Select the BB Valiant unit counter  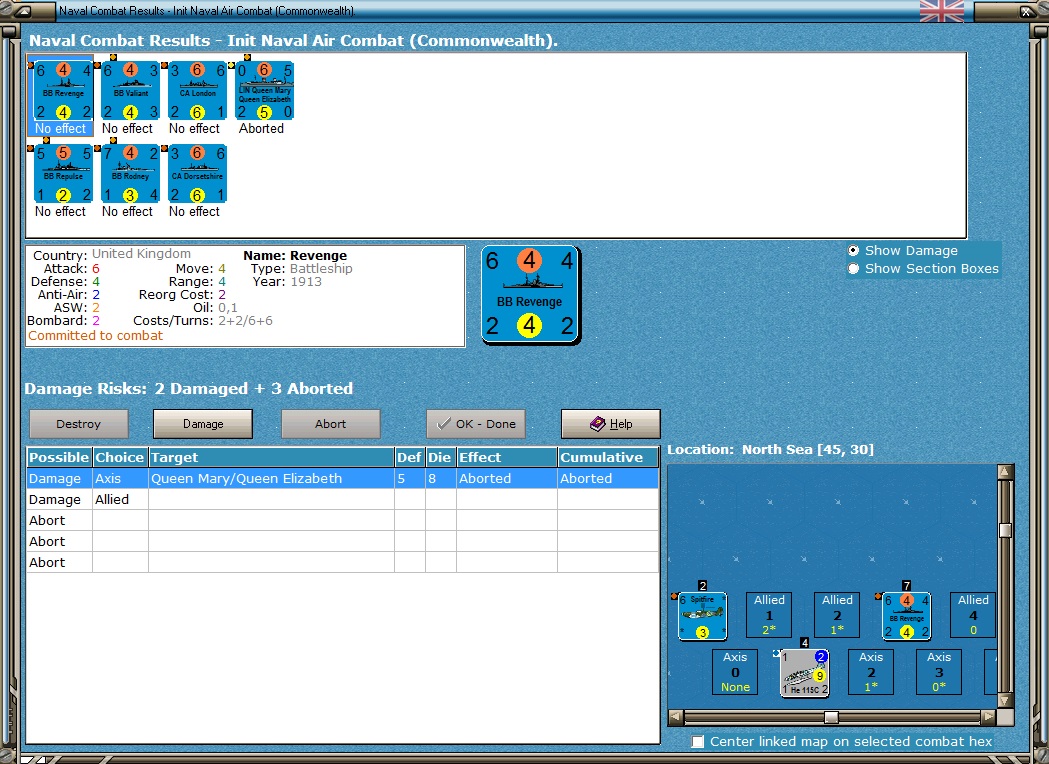click(130, 90)
